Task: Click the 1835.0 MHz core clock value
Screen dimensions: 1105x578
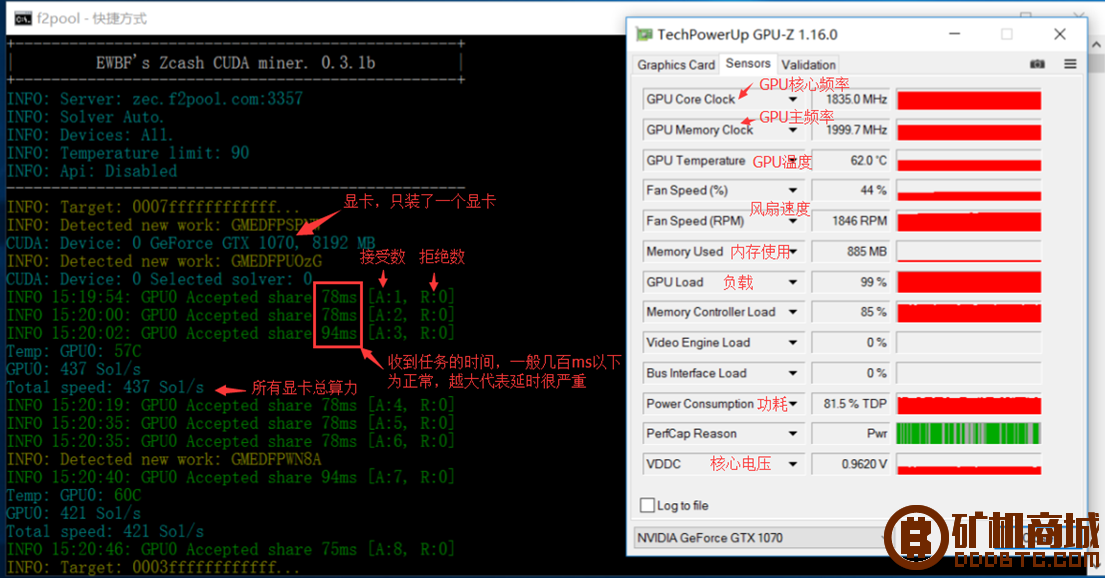Action: [851, 99]
